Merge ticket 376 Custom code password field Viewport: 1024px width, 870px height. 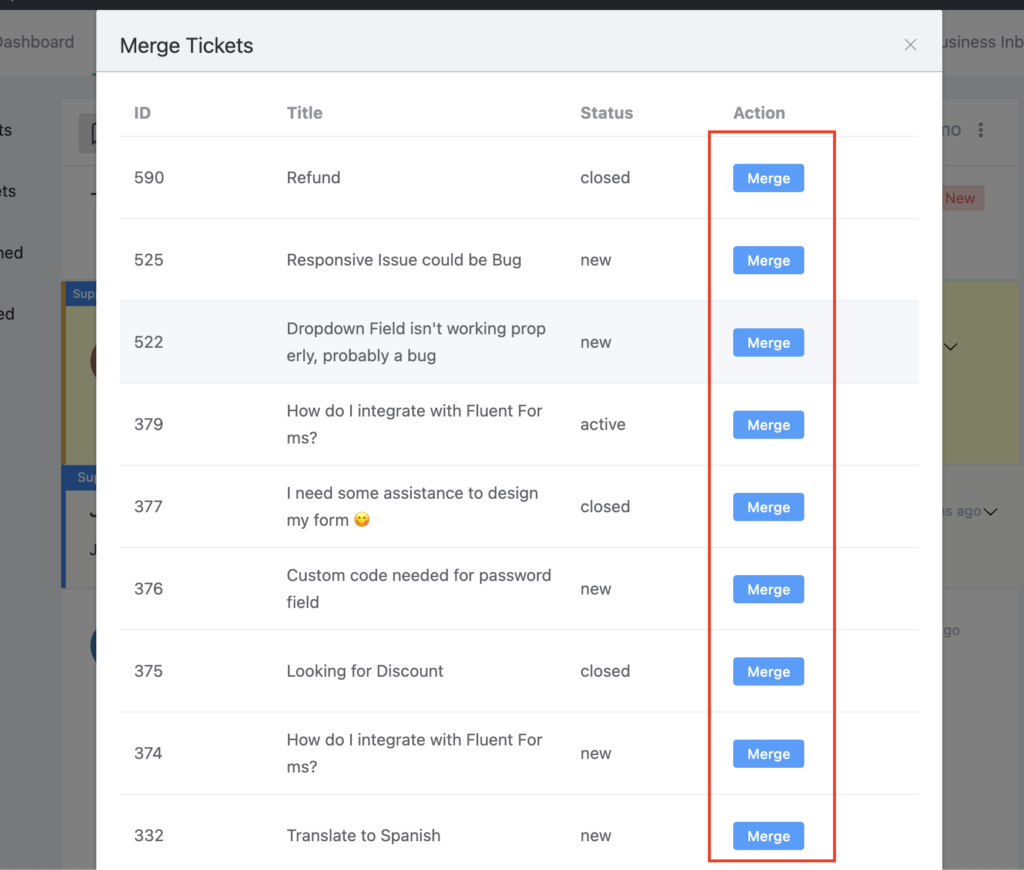coord(768,590)
